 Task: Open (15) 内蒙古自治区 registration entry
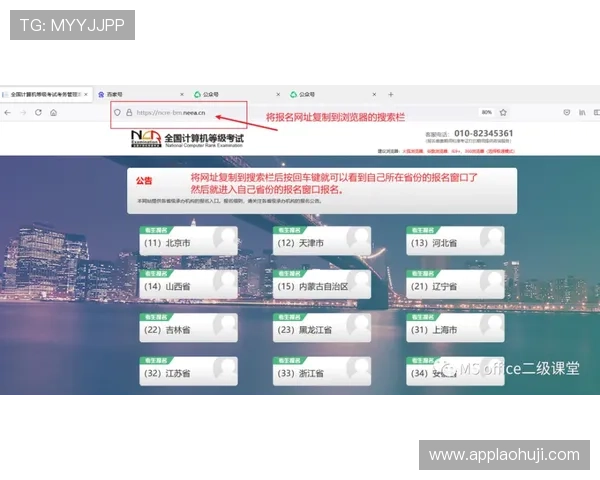pyautogui.click(x=322, y=284)
